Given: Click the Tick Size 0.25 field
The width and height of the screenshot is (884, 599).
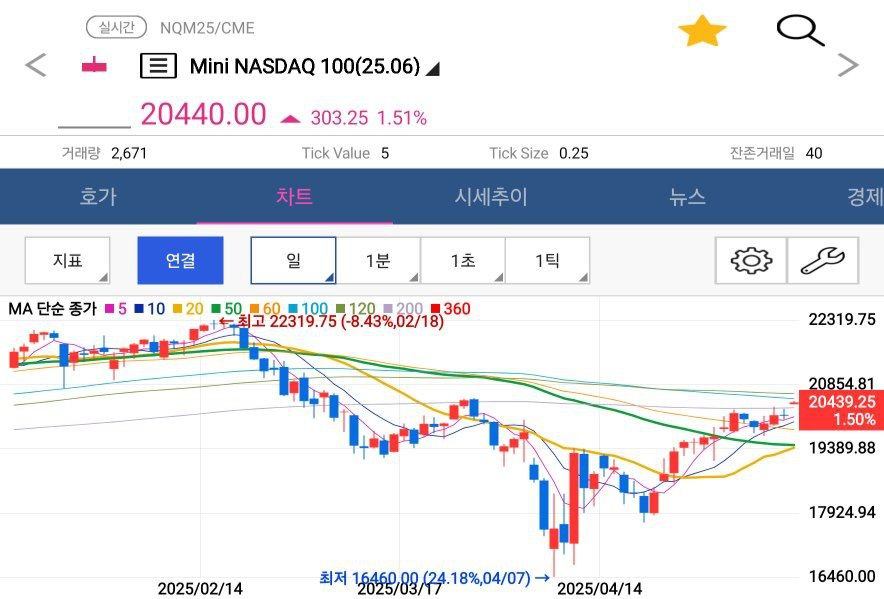Looking at the screenshot, I should (x=539, y=153).
